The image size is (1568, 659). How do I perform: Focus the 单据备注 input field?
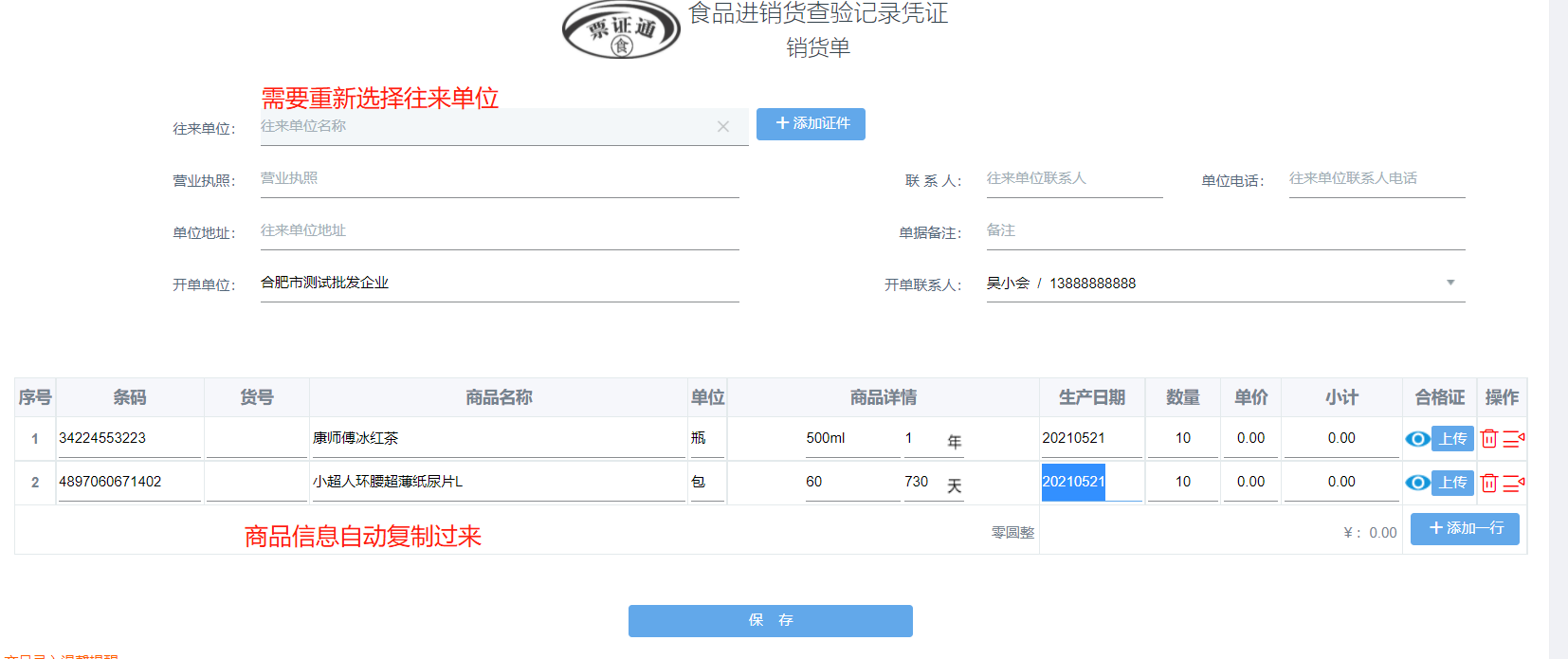click(x=1226, y=230)
